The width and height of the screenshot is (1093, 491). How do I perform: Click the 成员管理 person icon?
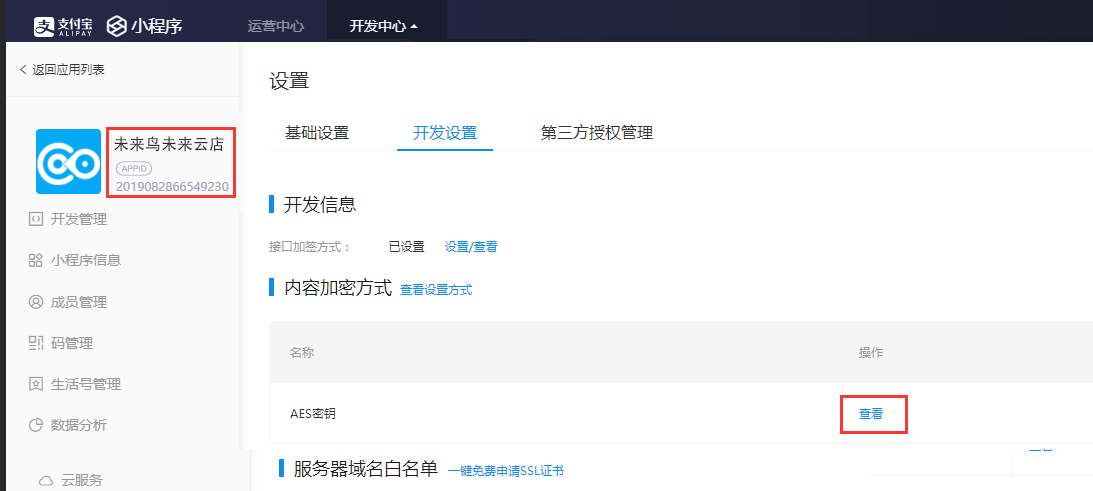tap(36, 302)
